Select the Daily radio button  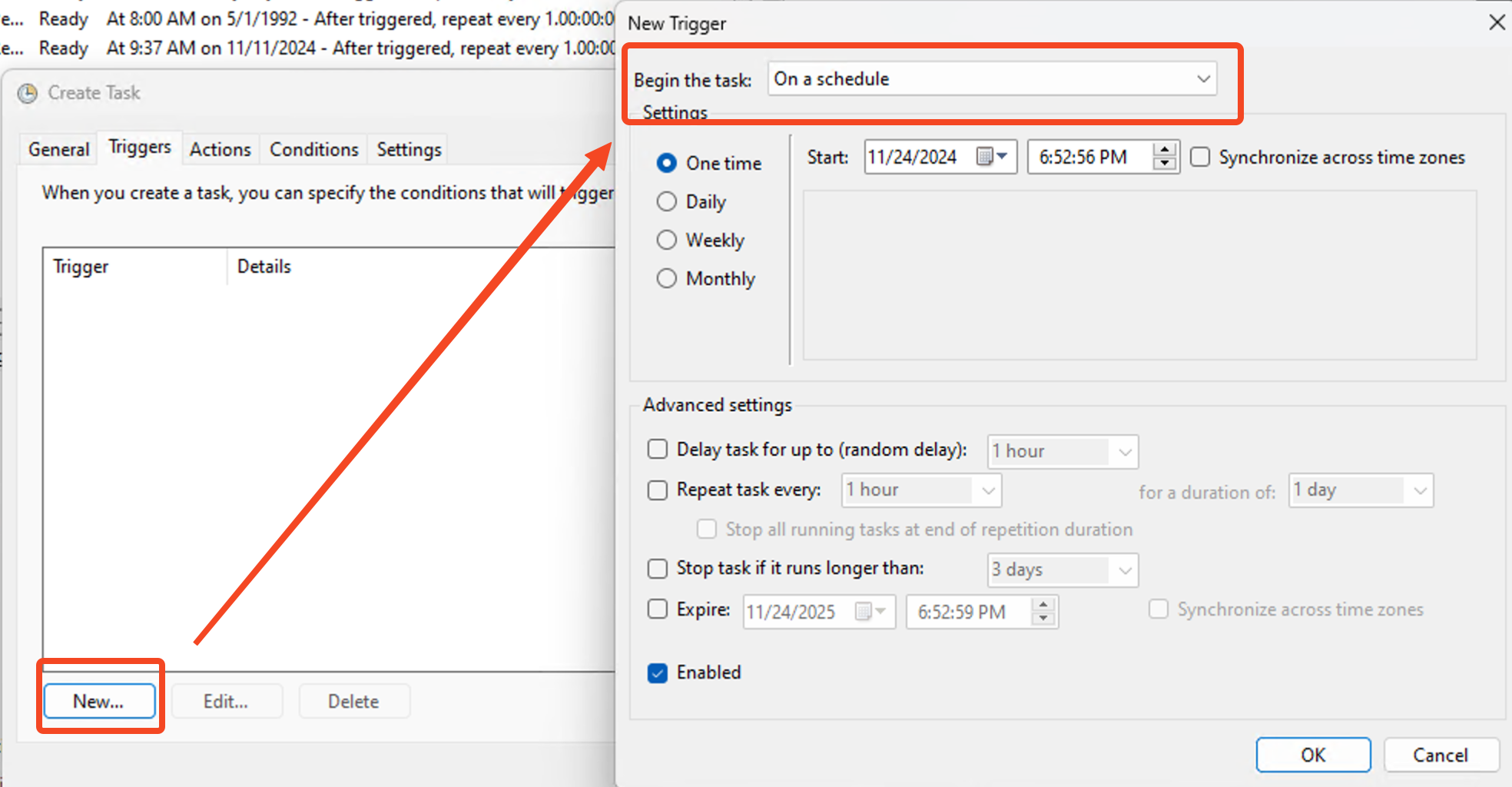click(x=667, y=202)
